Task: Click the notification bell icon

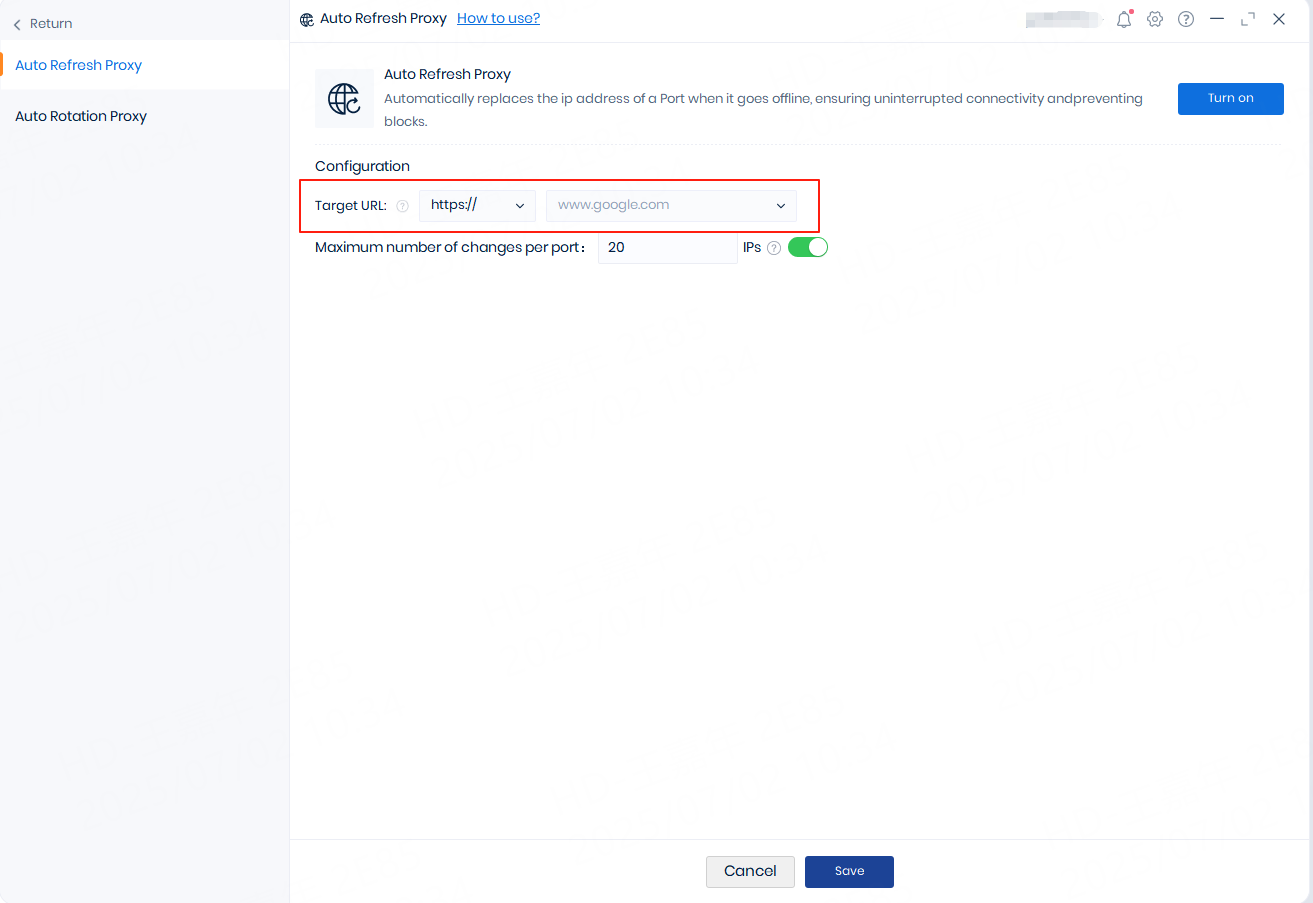Action: pos(1124,19)
